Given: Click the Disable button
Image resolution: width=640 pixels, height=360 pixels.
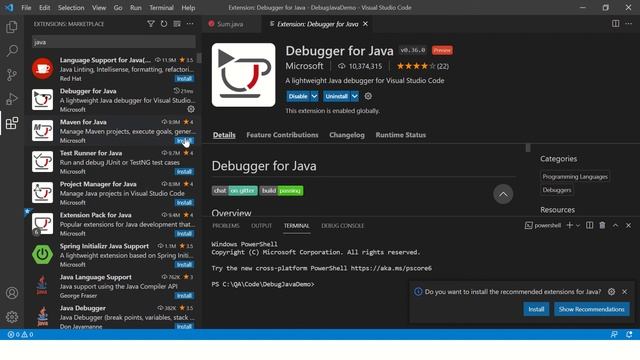Looking at the screenshot, I should [x=298, y=96].
